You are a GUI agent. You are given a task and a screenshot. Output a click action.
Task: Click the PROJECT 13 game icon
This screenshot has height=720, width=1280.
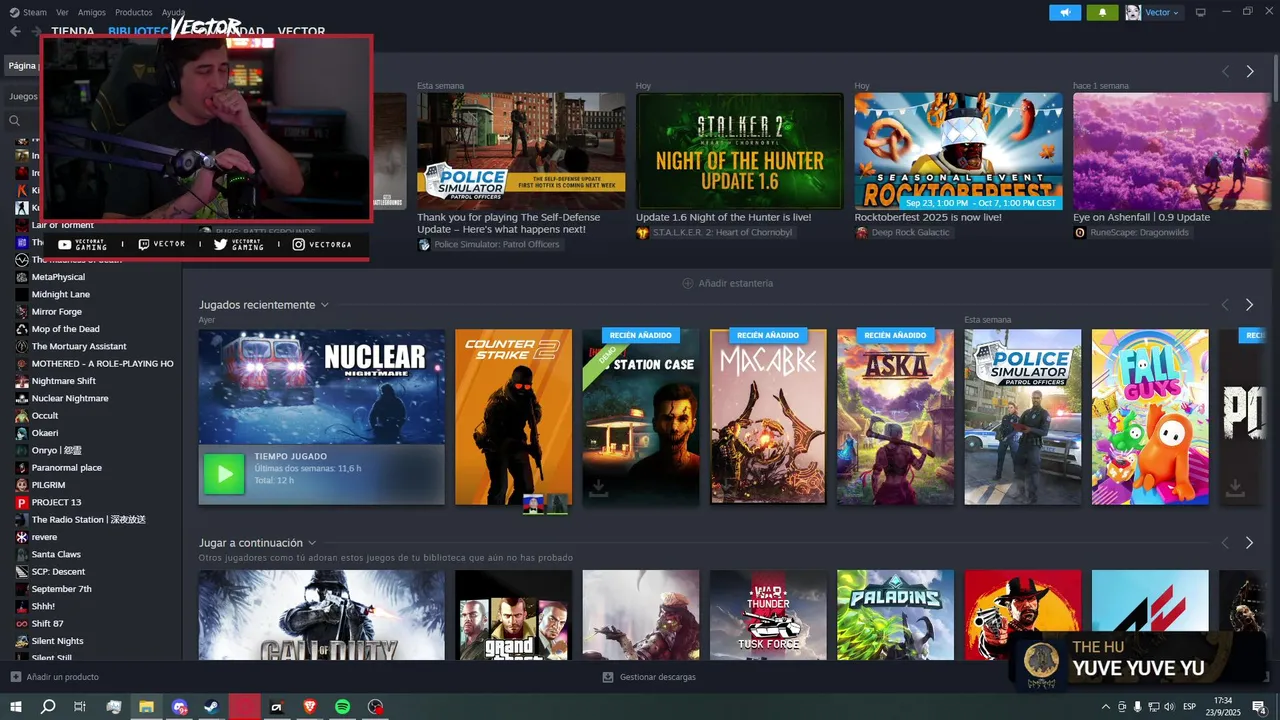(x=22, y=502)
